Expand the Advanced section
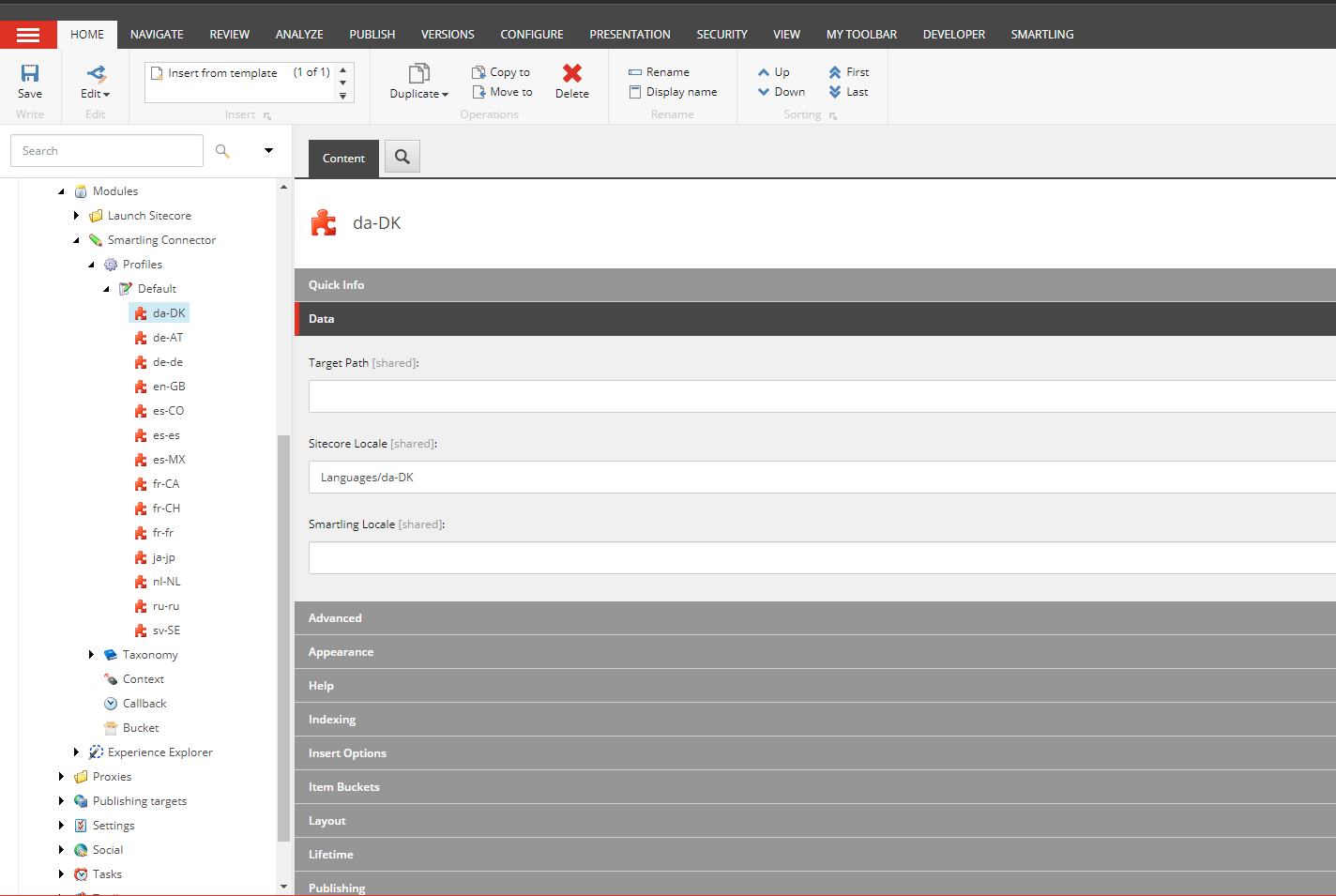The image size is (1336, 896). coord(815,618)
